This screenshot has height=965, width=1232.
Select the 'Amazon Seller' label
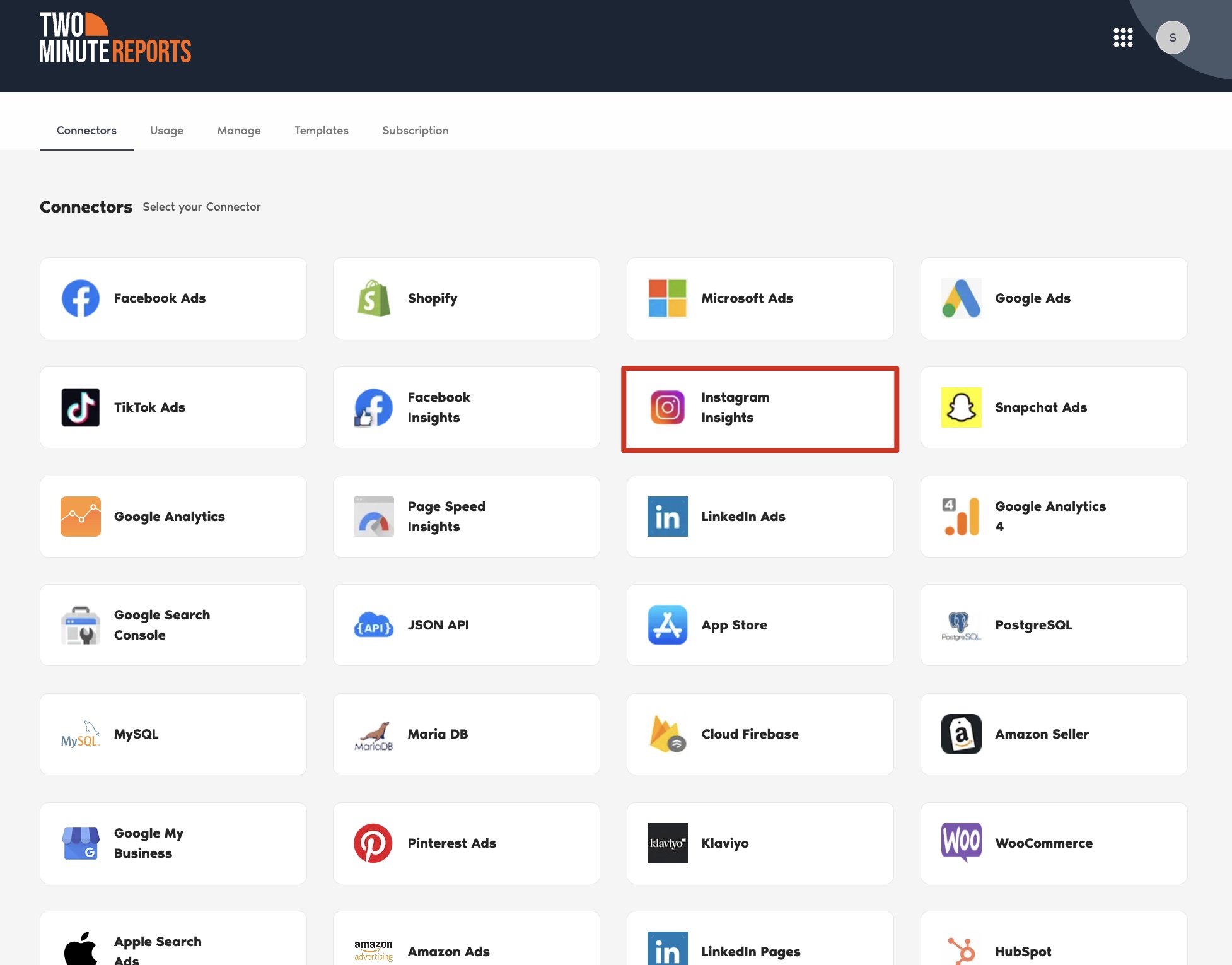pos(1042,734)
